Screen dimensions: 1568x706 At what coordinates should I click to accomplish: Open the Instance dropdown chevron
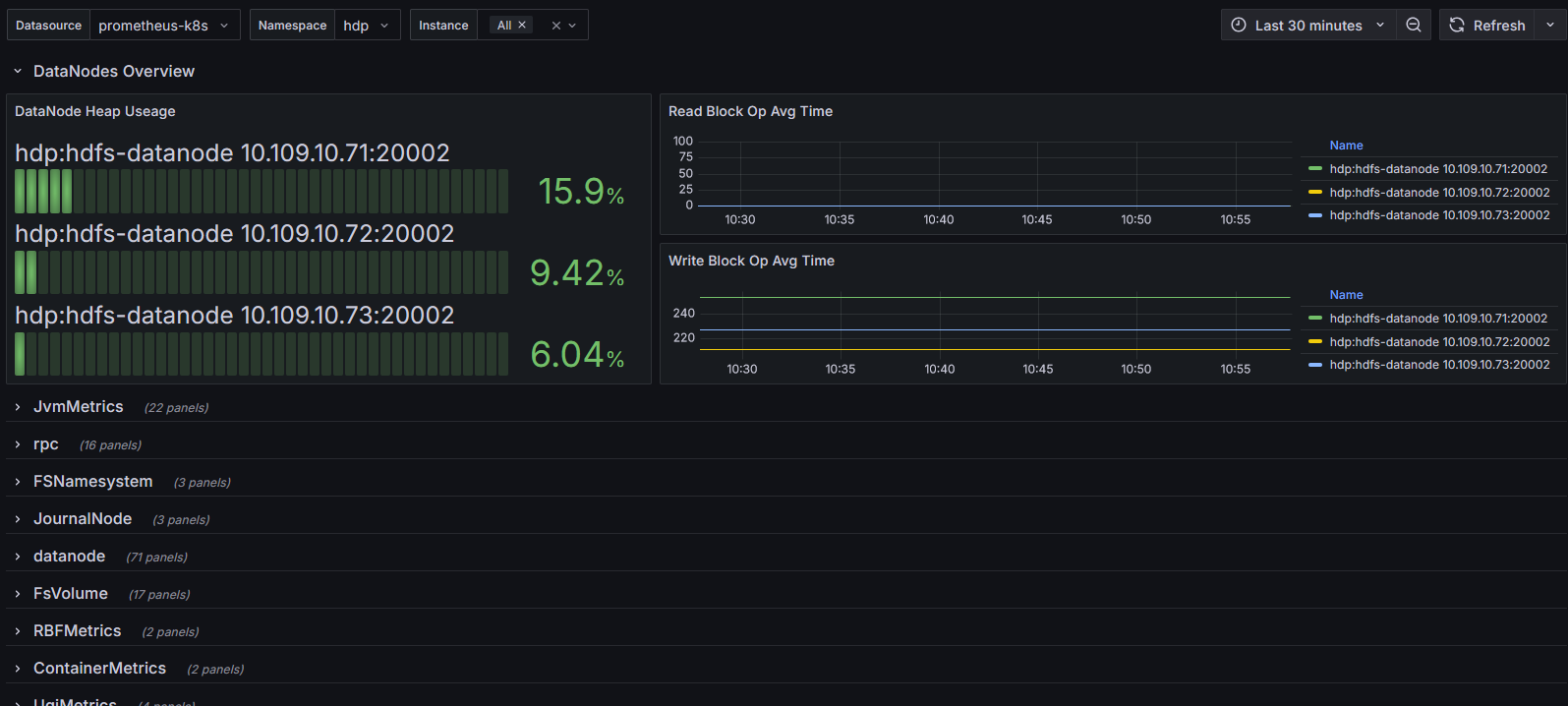tap(572, 26)
